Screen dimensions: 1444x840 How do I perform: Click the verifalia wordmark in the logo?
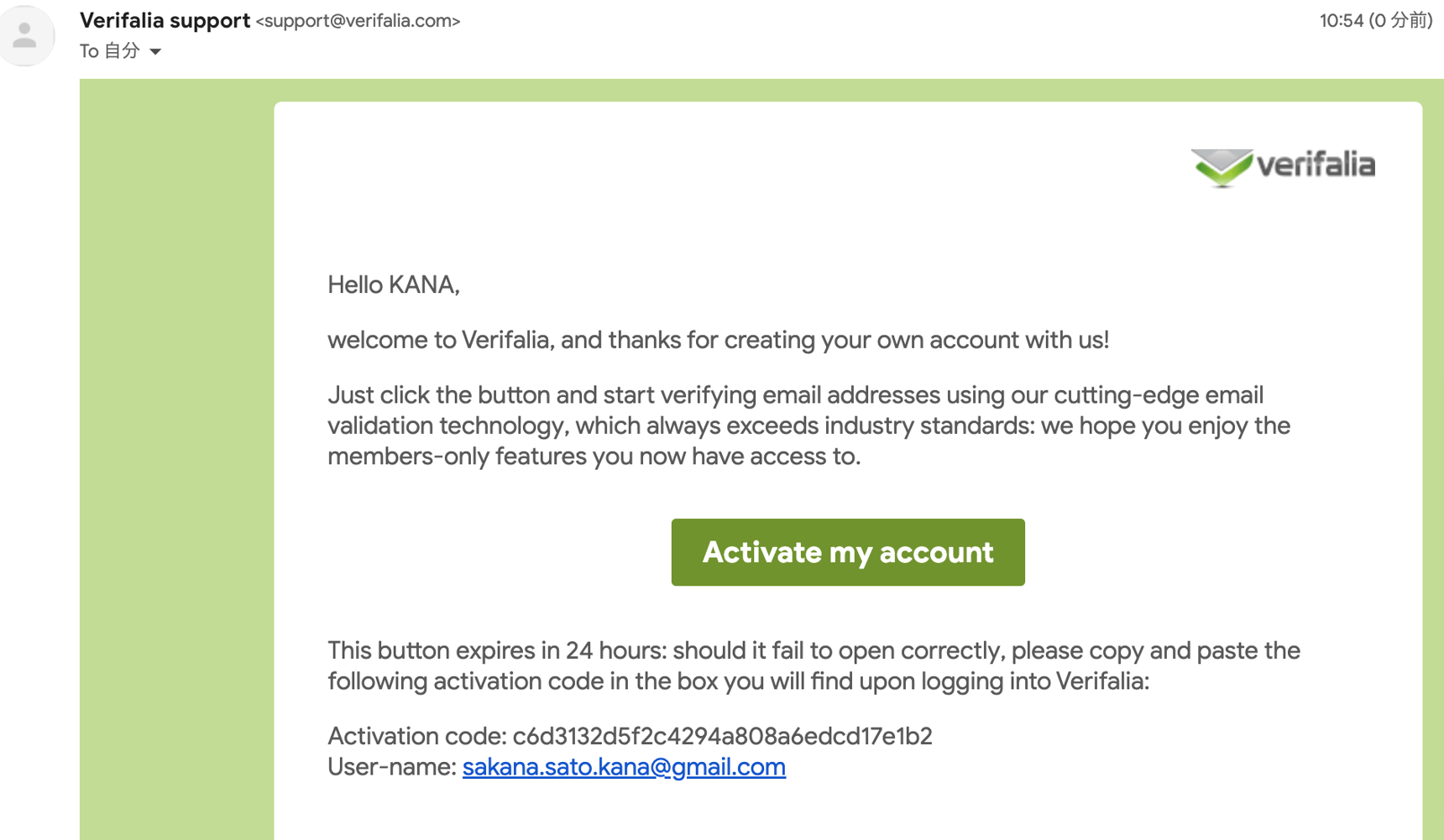coord(1316,164)
